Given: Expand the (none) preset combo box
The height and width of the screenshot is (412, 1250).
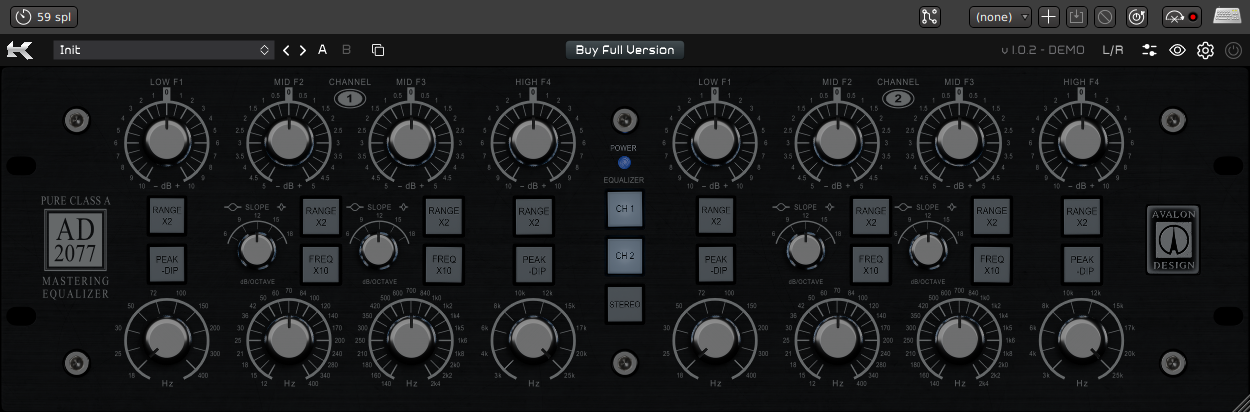Looking at the screenshot, I should coord(999,17).
